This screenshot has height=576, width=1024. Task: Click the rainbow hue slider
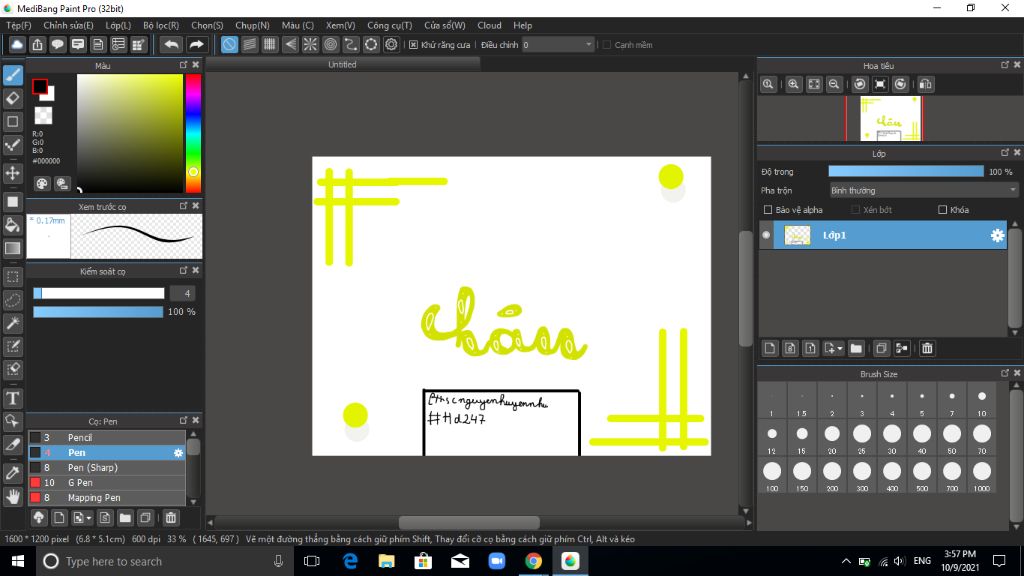pos(193,133)
